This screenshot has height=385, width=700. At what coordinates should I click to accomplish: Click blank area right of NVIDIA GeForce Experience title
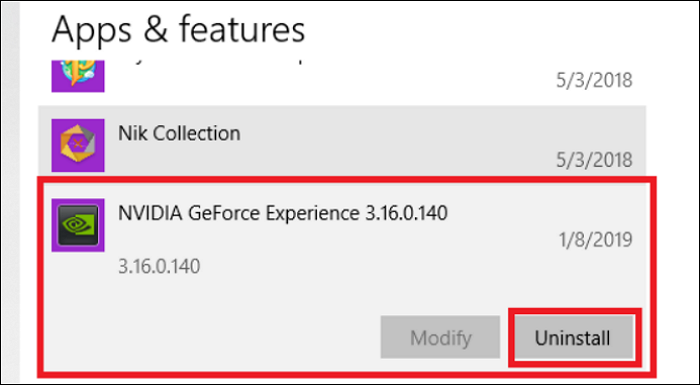[x=536, y=213]
